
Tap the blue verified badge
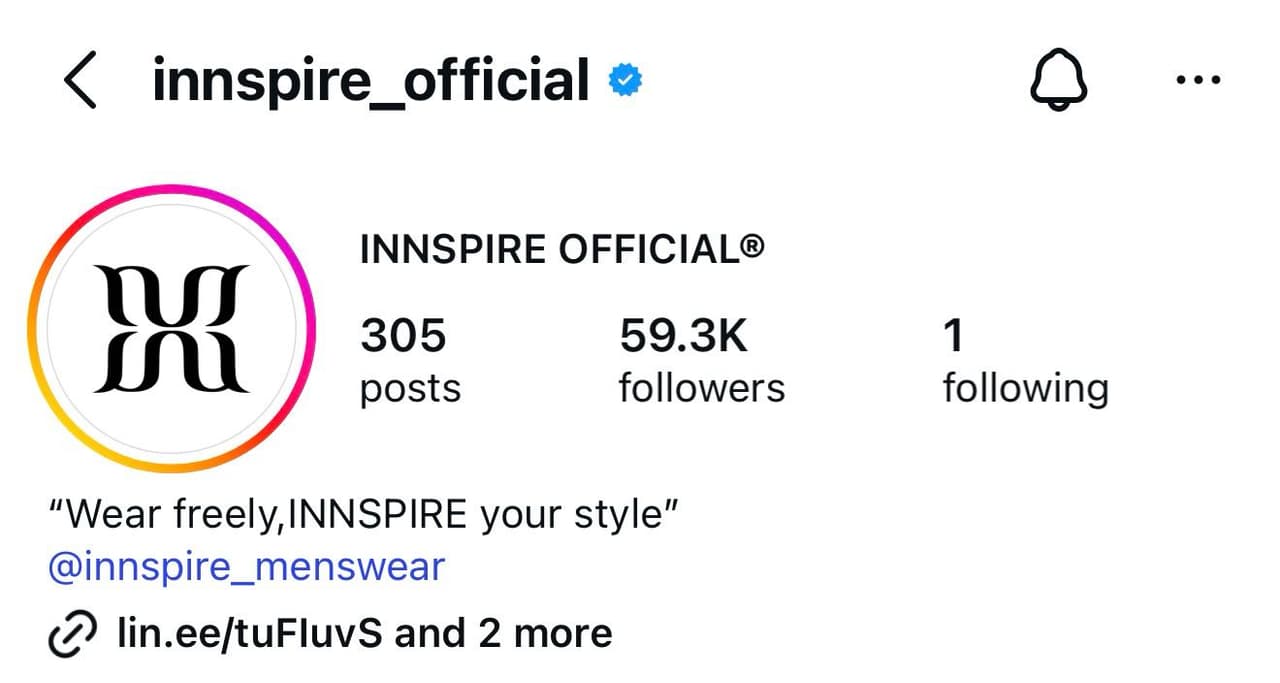[x=626, y=82]
